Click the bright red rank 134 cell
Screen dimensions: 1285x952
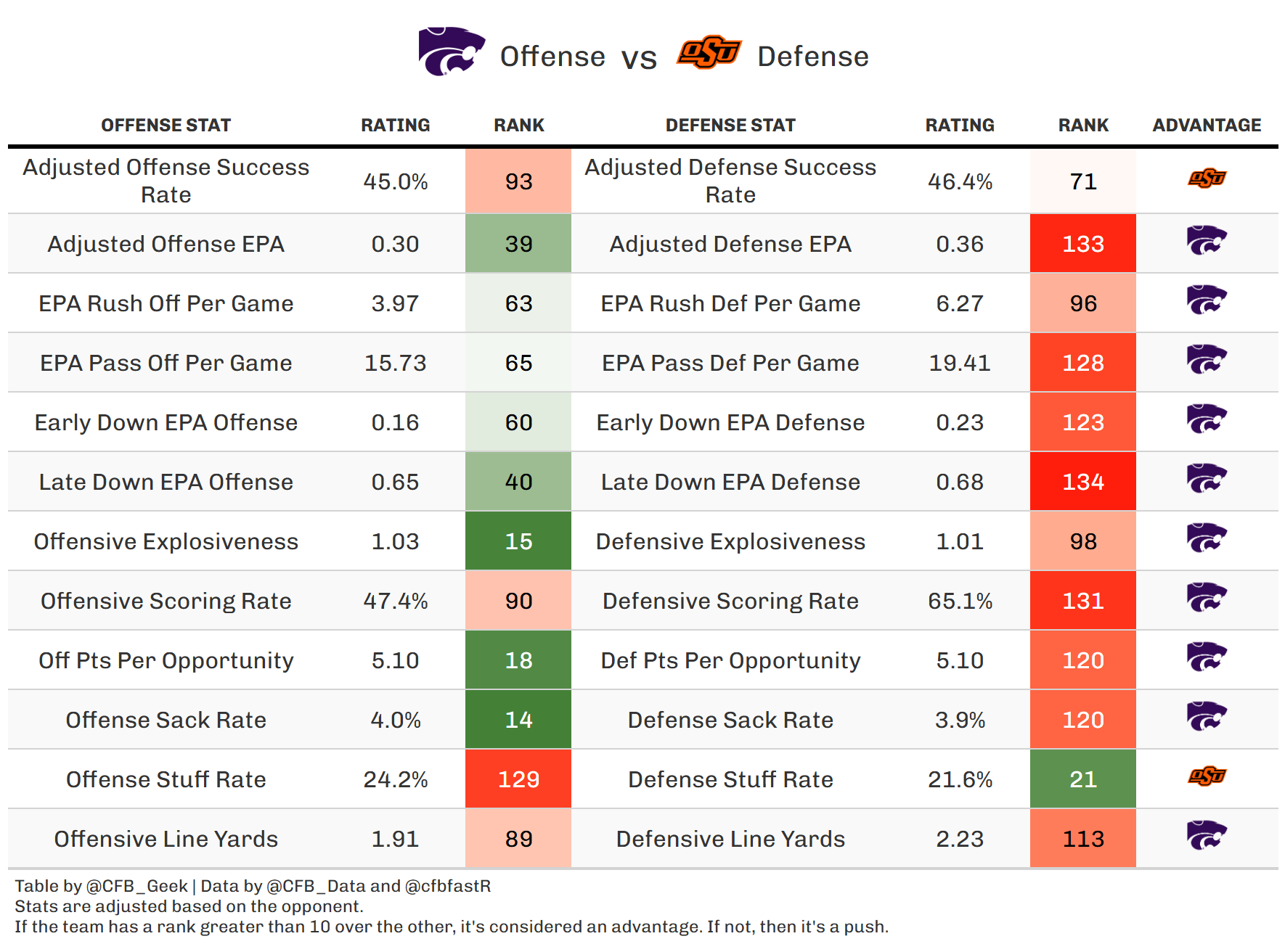pyautogui.click(x=1083, y=482)
